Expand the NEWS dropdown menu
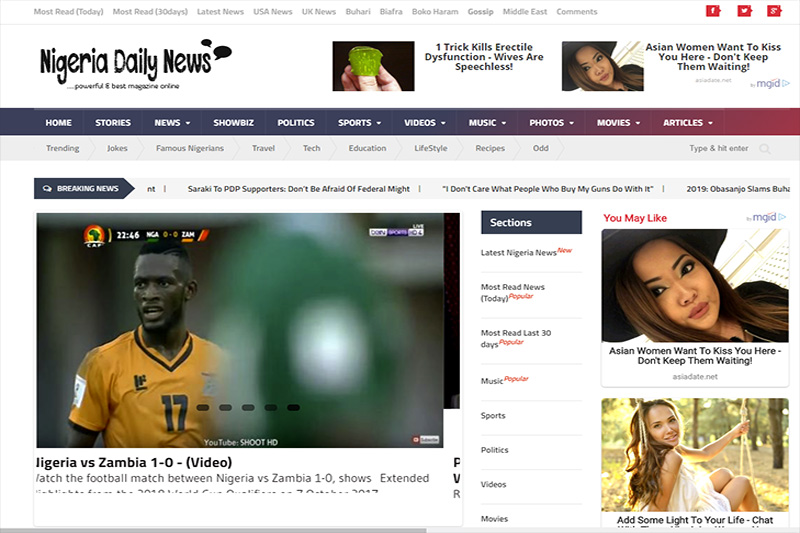 click(x=172, y=123)
